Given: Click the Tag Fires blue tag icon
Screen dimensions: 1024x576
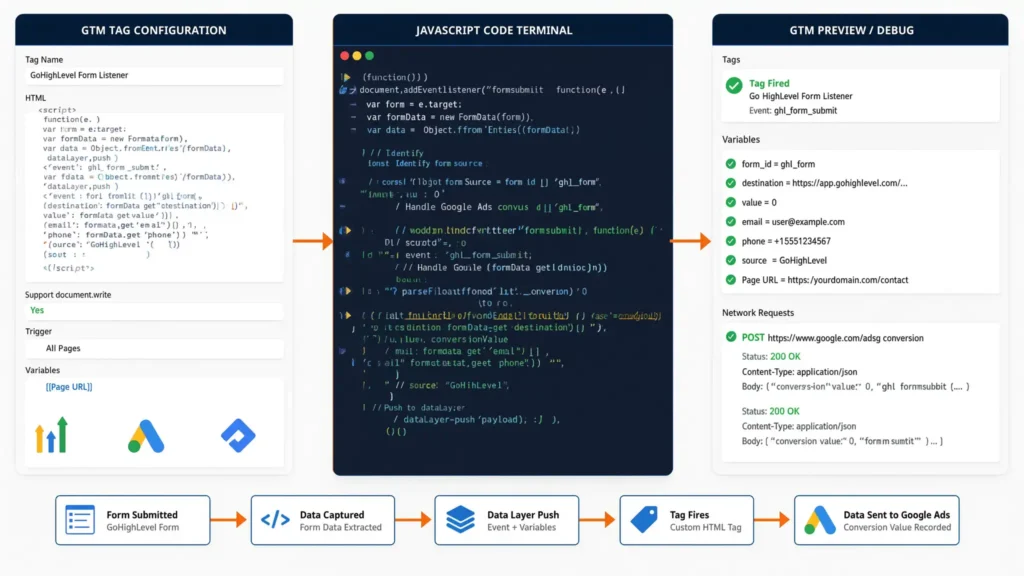Looking at the screenshot, I should (x=645, y=520).
